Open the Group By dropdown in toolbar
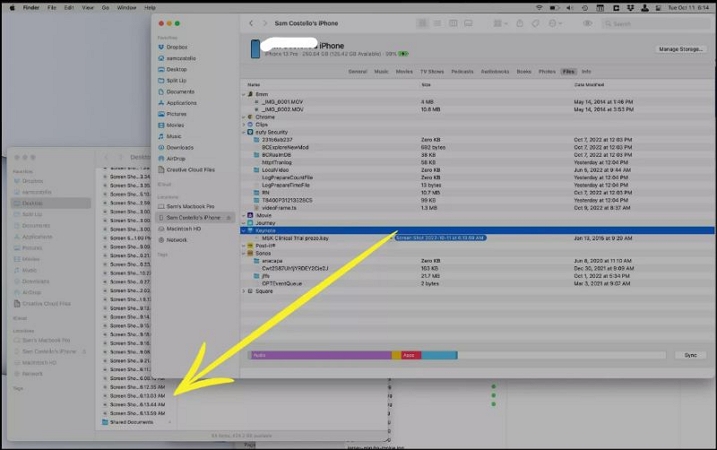 tap(500, 23)
